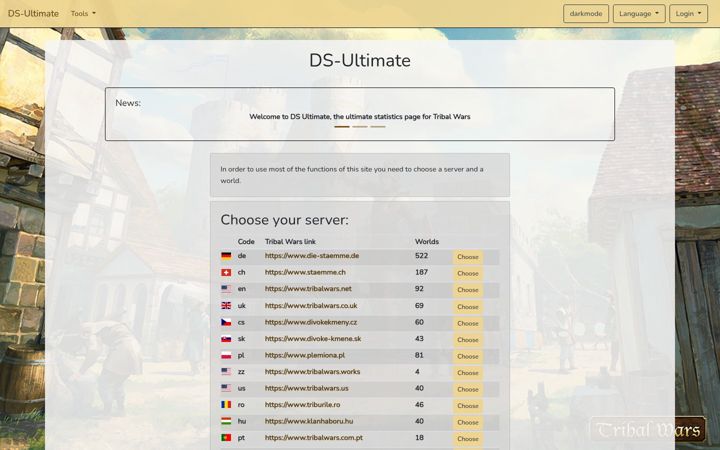Click the flag icon in the en row
This screenshot has width=720, height=450.
tap(226, 289)
